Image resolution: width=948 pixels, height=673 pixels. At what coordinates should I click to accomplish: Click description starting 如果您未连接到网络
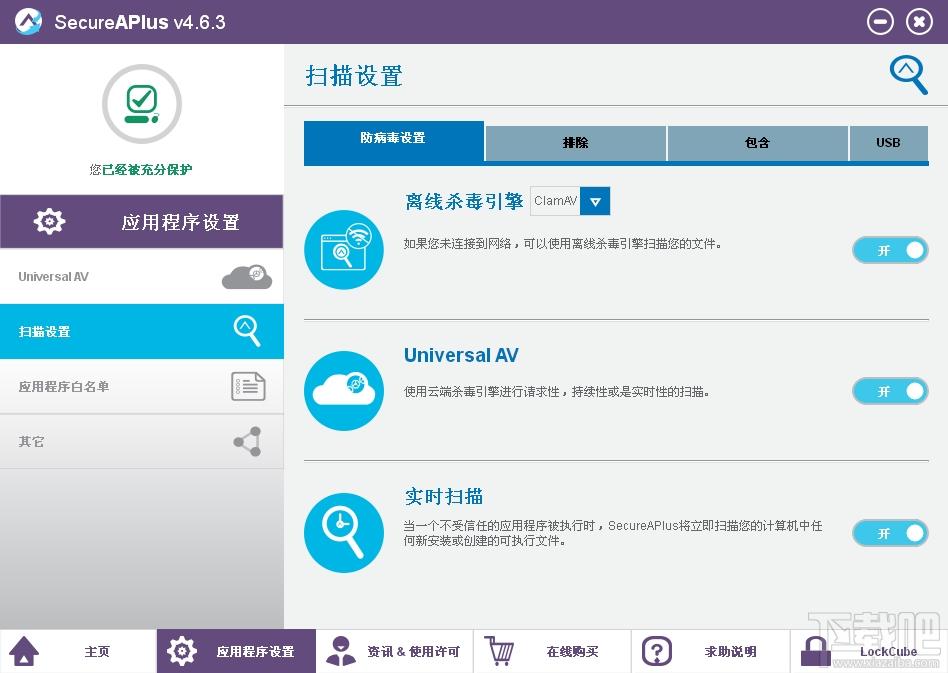[x=562, y=244]
